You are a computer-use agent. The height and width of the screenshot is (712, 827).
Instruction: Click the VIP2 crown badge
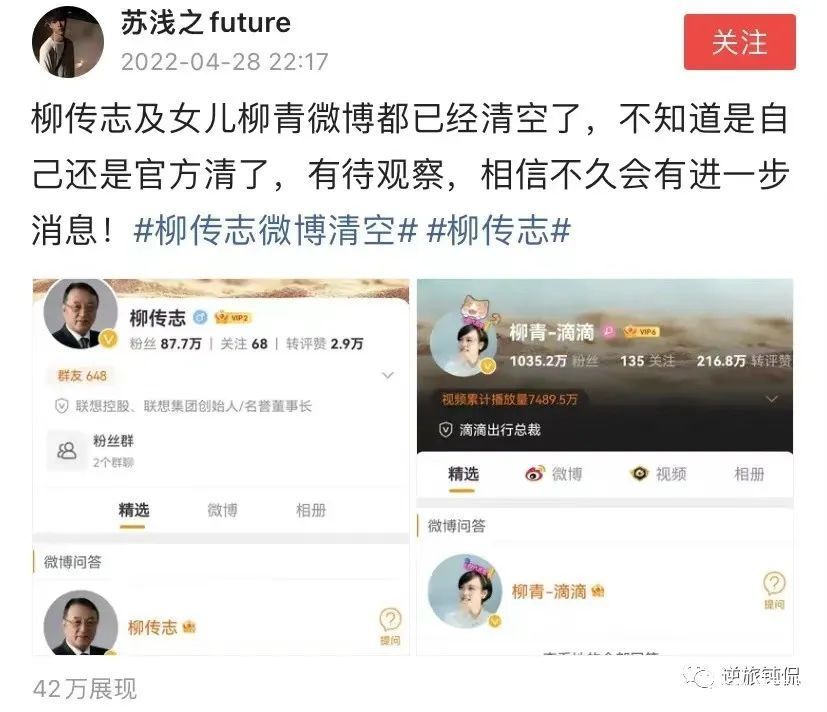[x=233, y=317]
